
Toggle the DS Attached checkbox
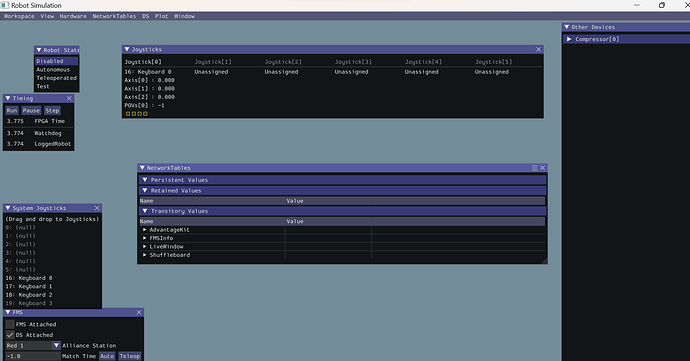click(x=10, y=335)
